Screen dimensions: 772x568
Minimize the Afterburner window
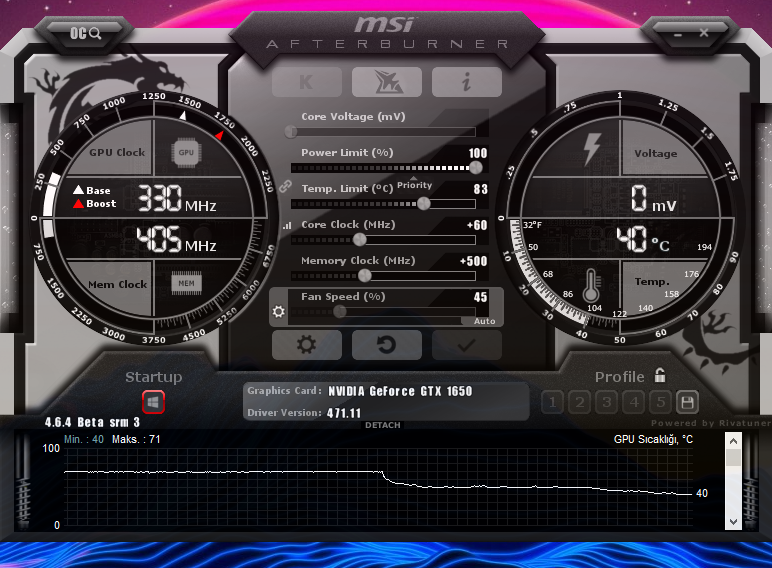pyautogui.click(x=678, y=34)
